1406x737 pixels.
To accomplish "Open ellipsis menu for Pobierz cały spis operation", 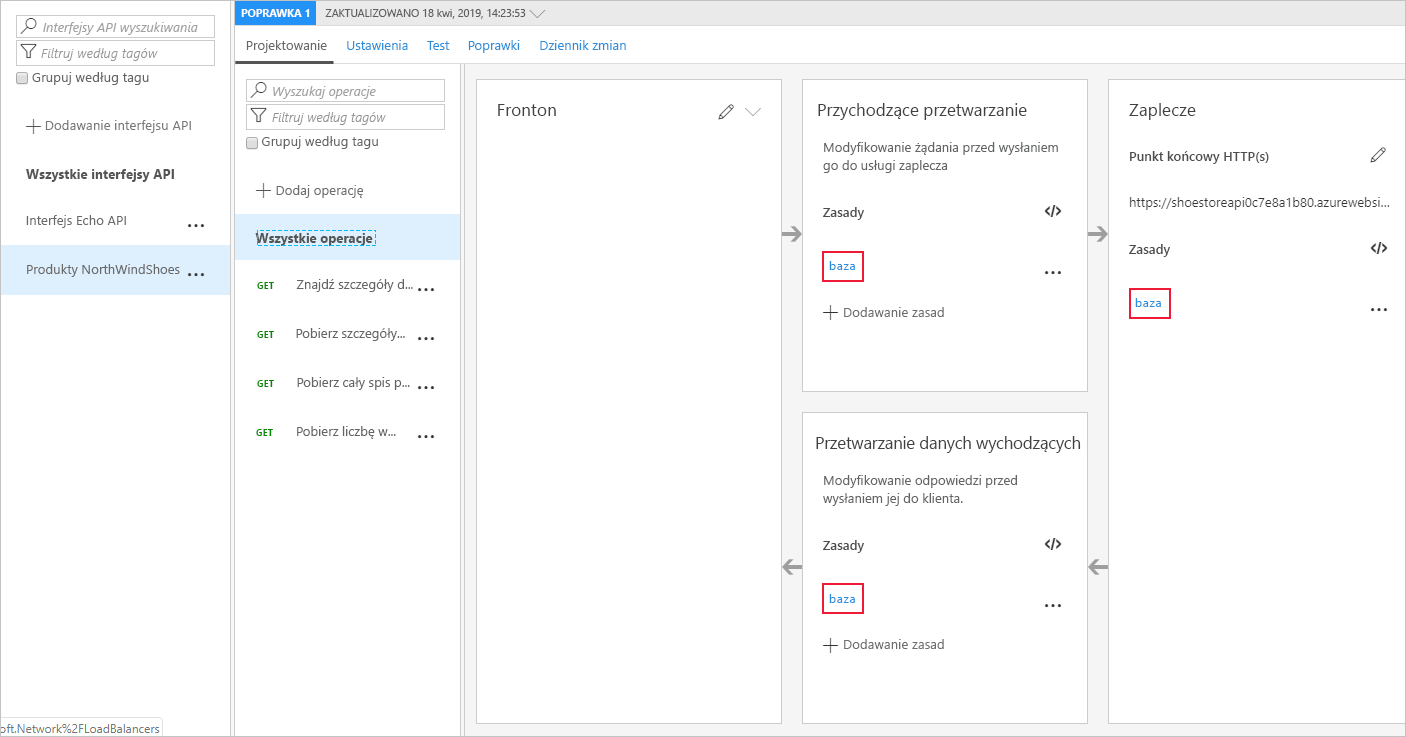I will (426, 388).
